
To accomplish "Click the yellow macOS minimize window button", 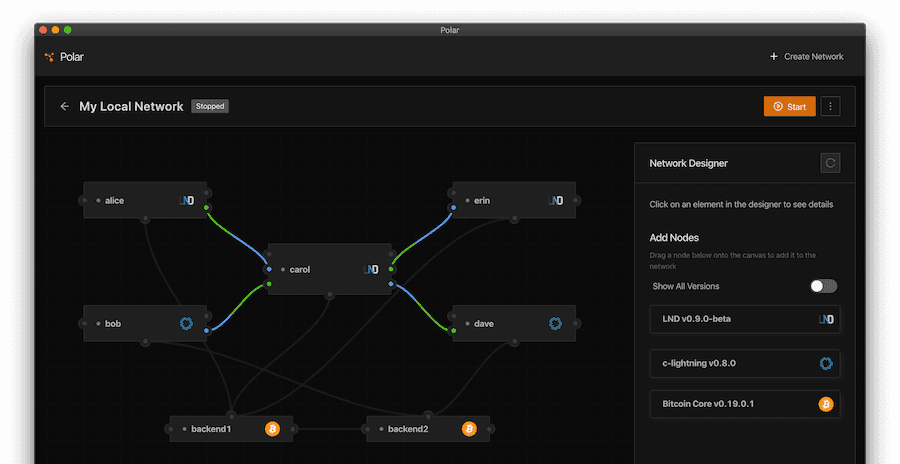I will tap(55, 30).
